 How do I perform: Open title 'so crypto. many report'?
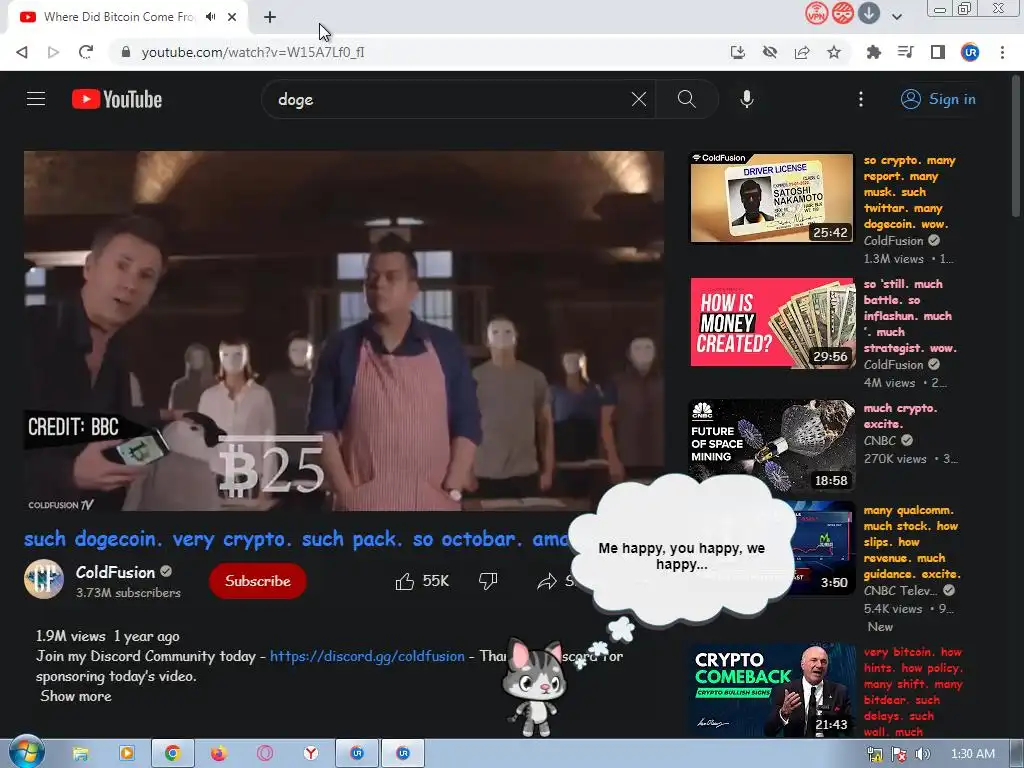coord(909,192)
